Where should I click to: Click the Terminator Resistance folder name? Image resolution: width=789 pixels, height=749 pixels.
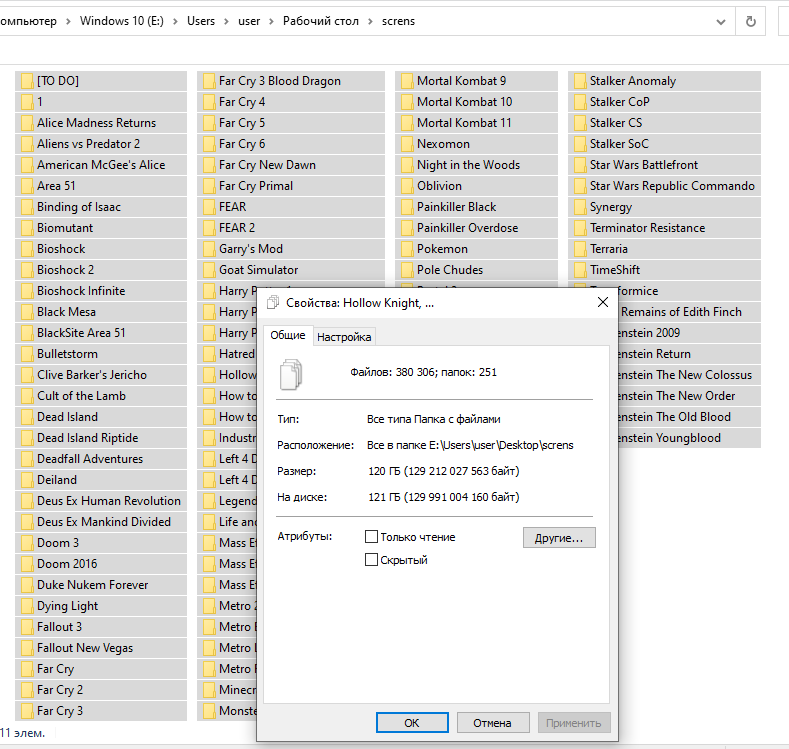[x=648, y=228]
